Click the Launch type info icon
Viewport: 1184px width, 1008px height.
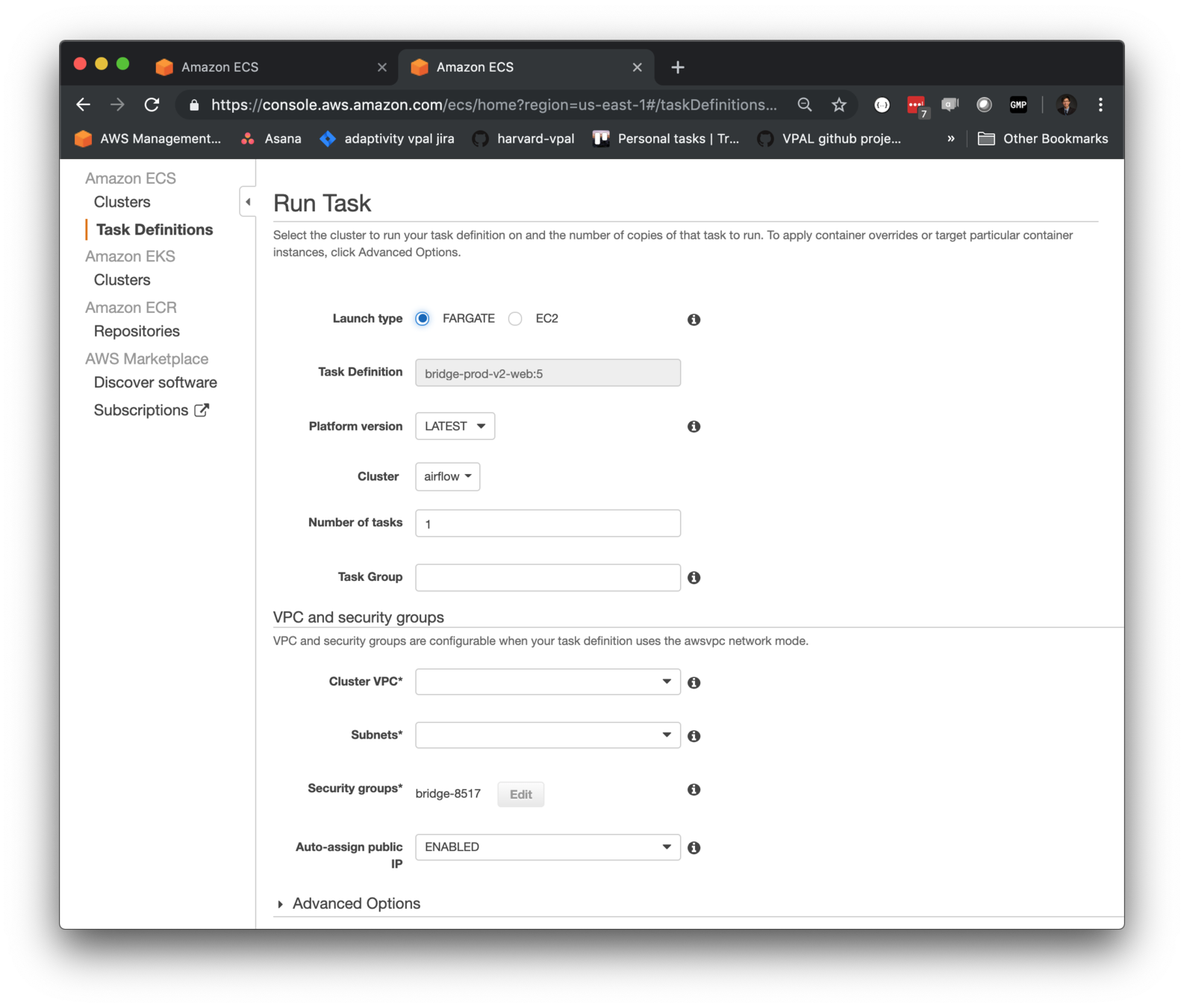[x=694, y=320]
